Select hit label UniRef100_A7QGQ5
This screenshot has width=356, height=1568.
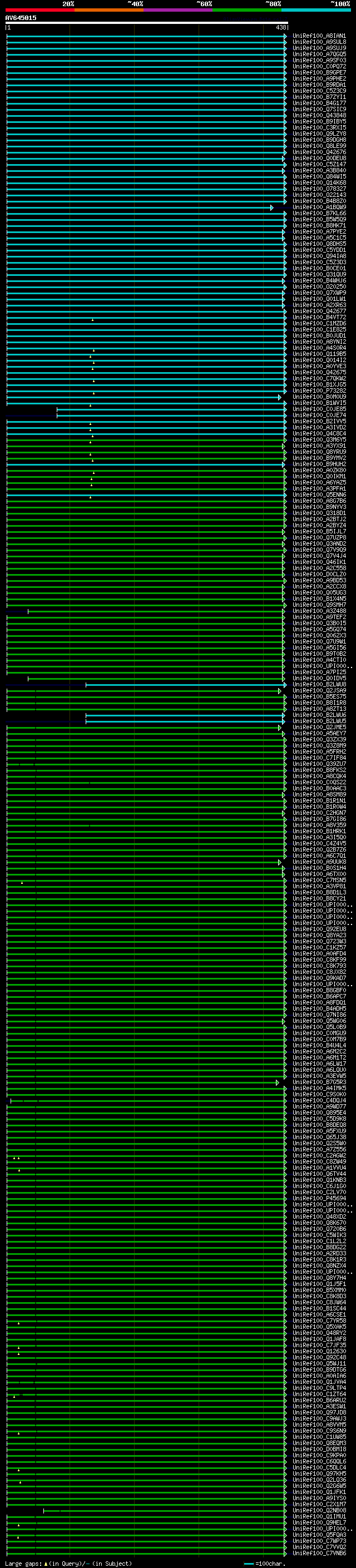tap(319, 54)
